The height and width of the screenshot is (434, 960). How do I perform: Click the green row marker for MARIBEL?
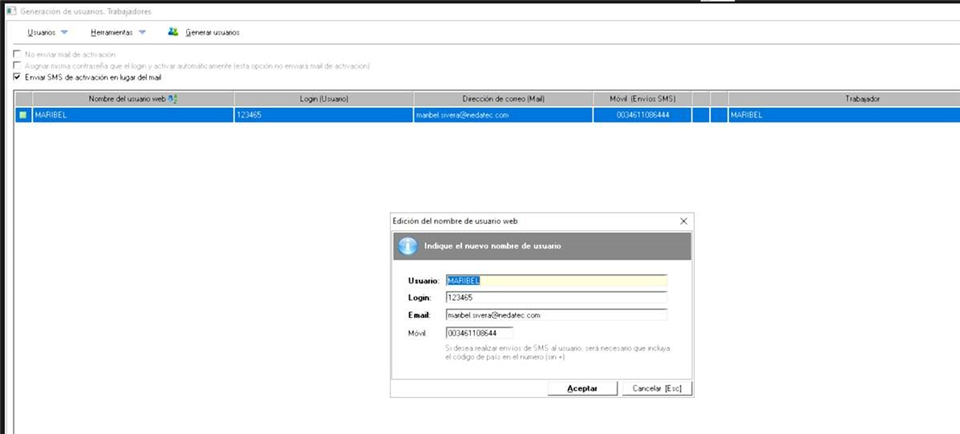tap(23, 116)
